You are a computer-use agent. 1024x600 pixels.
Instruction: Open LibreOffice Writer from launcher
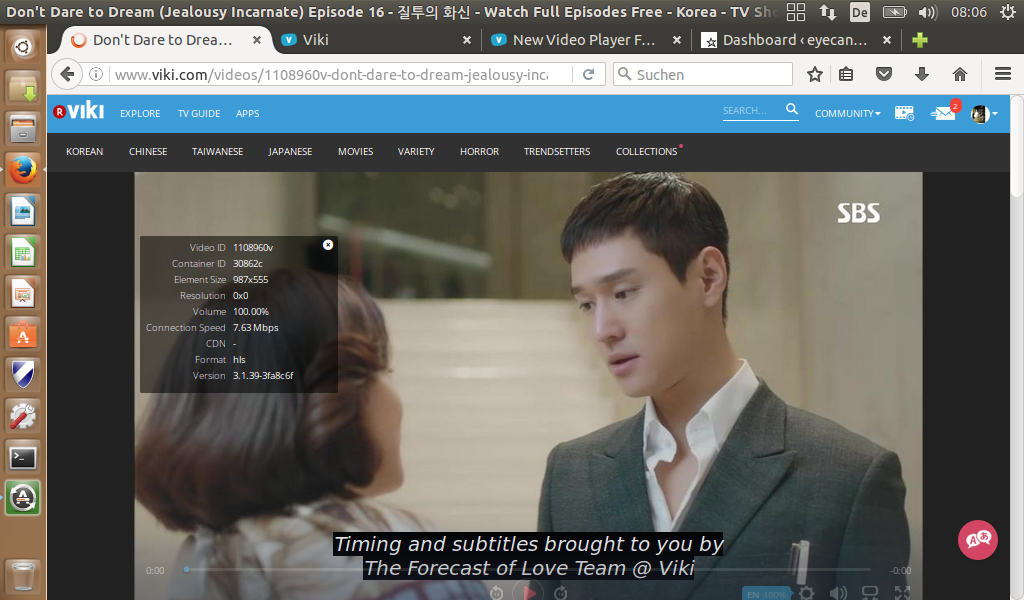point(23,211)
